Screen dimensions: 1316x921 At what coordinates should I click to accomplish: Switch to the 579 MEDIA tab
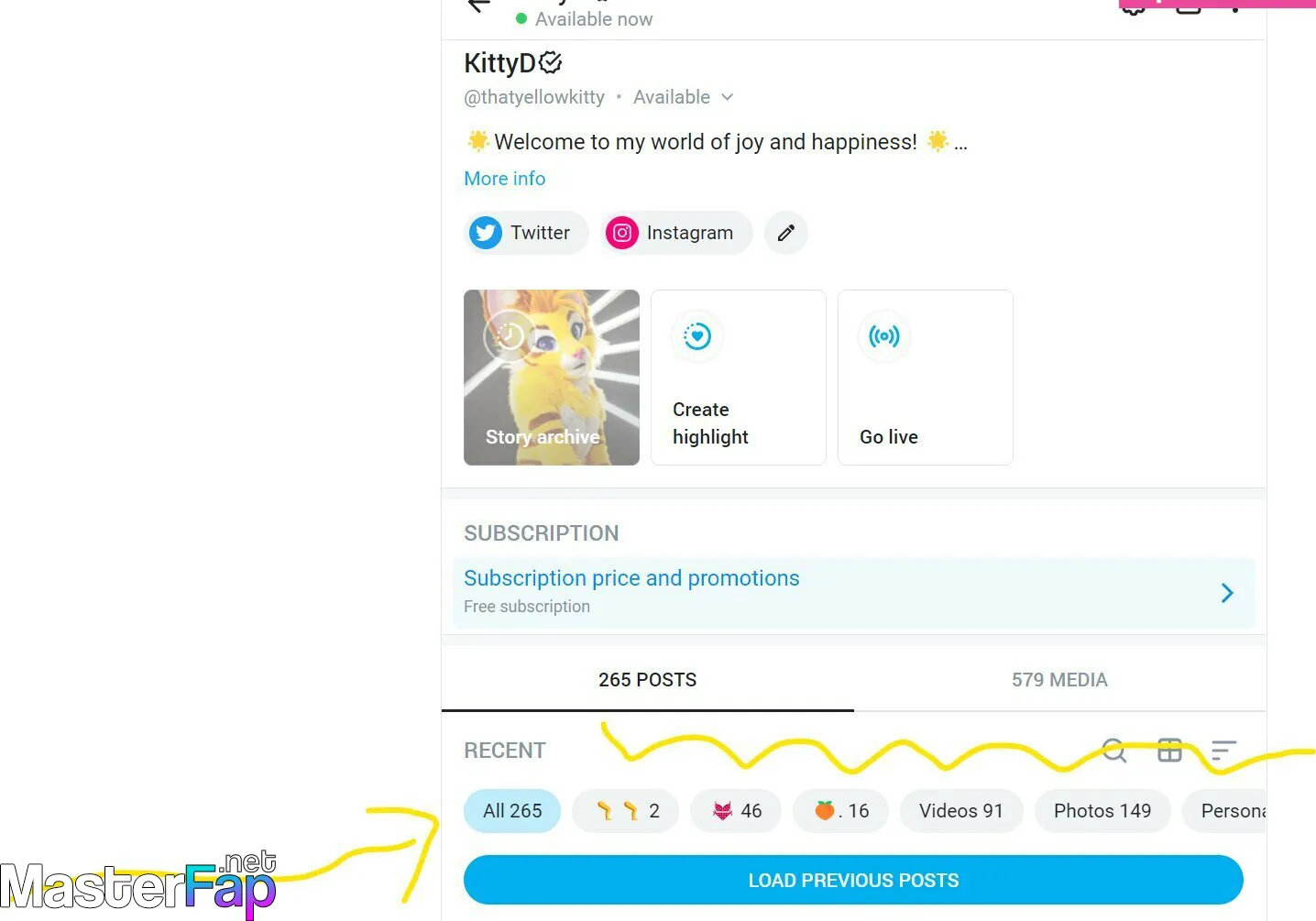tap(1059, 680)
